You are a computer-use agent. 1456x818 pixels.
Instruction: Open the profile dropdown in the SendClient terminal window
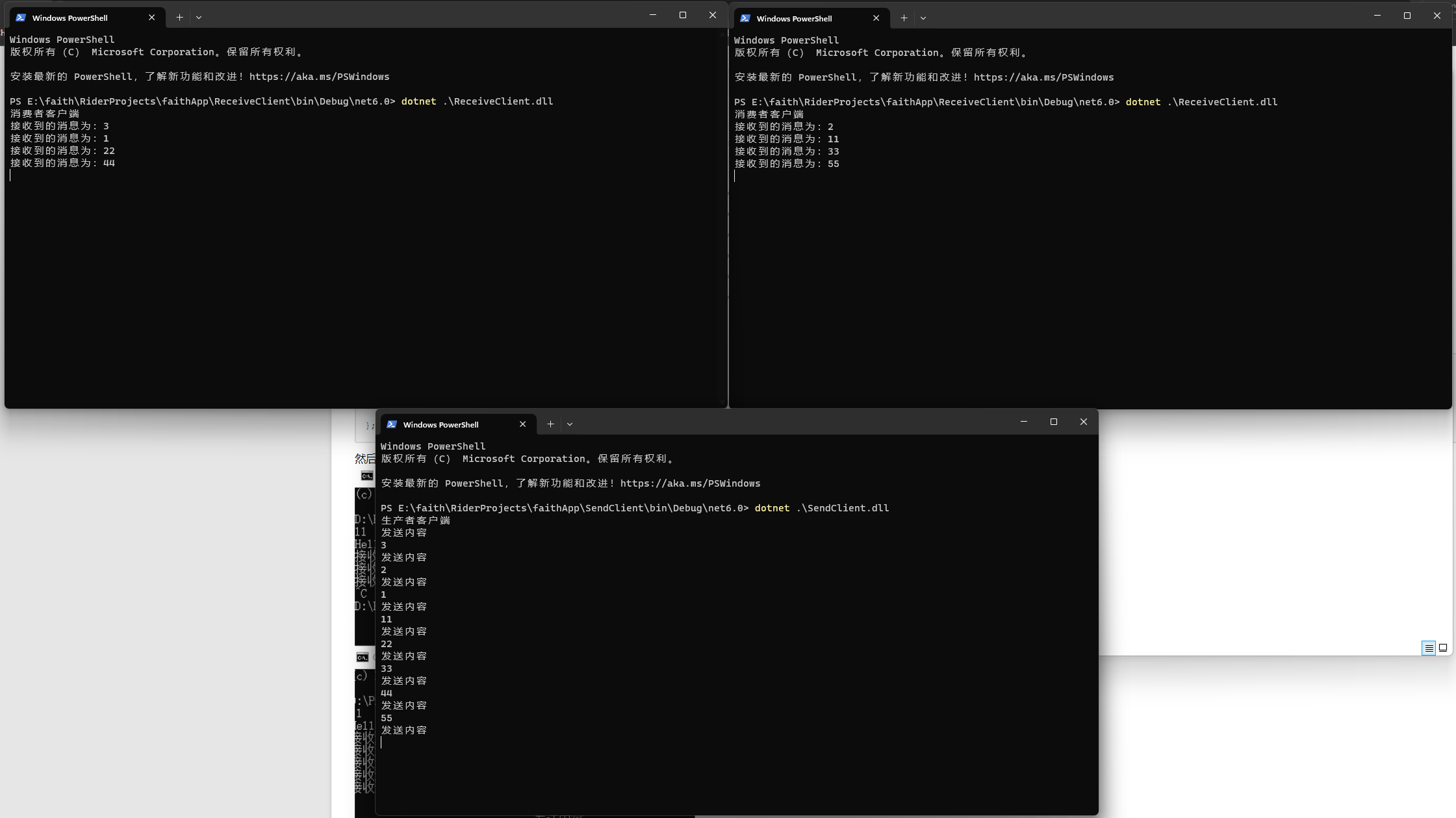[570, 424]
